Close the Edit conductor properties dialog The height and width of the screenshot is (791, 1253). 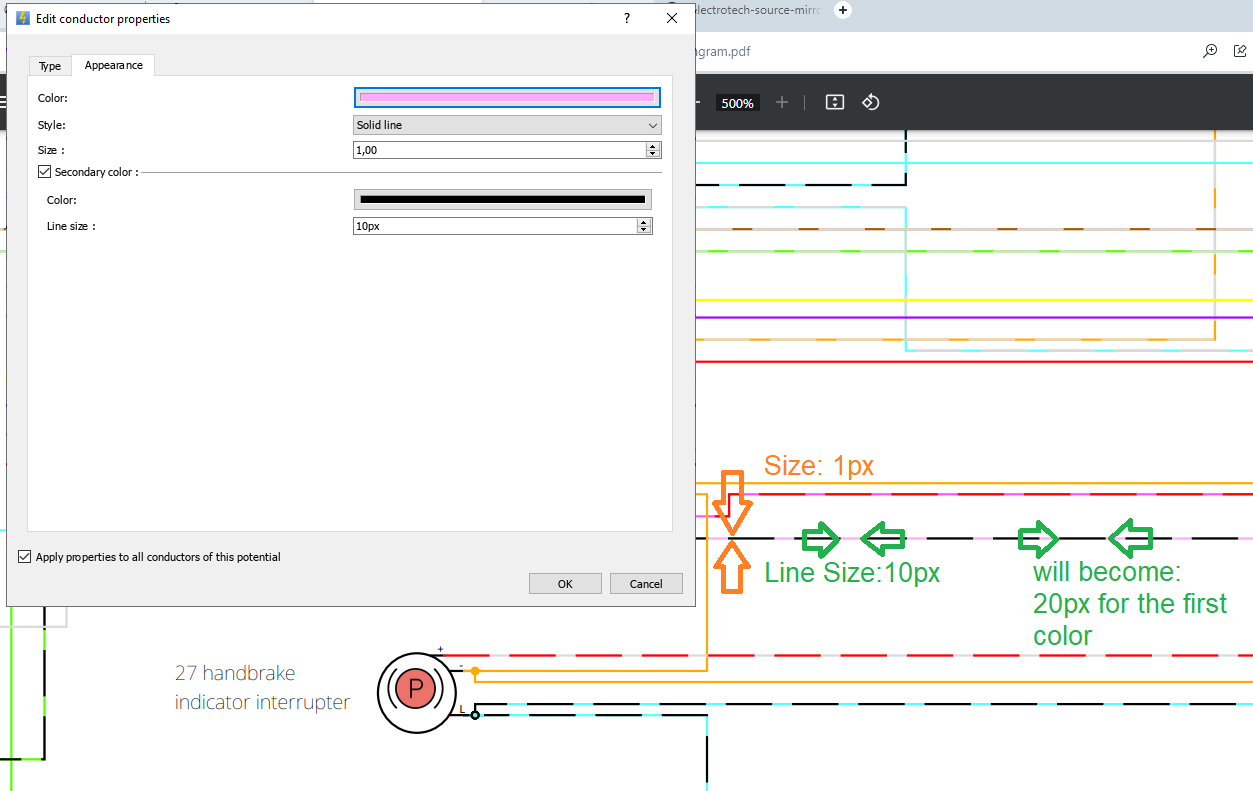click(x=672, y=18)
